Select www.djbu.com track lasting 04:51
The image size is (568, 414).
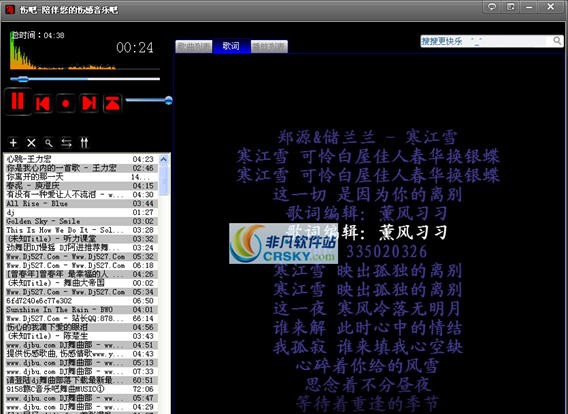81,345
